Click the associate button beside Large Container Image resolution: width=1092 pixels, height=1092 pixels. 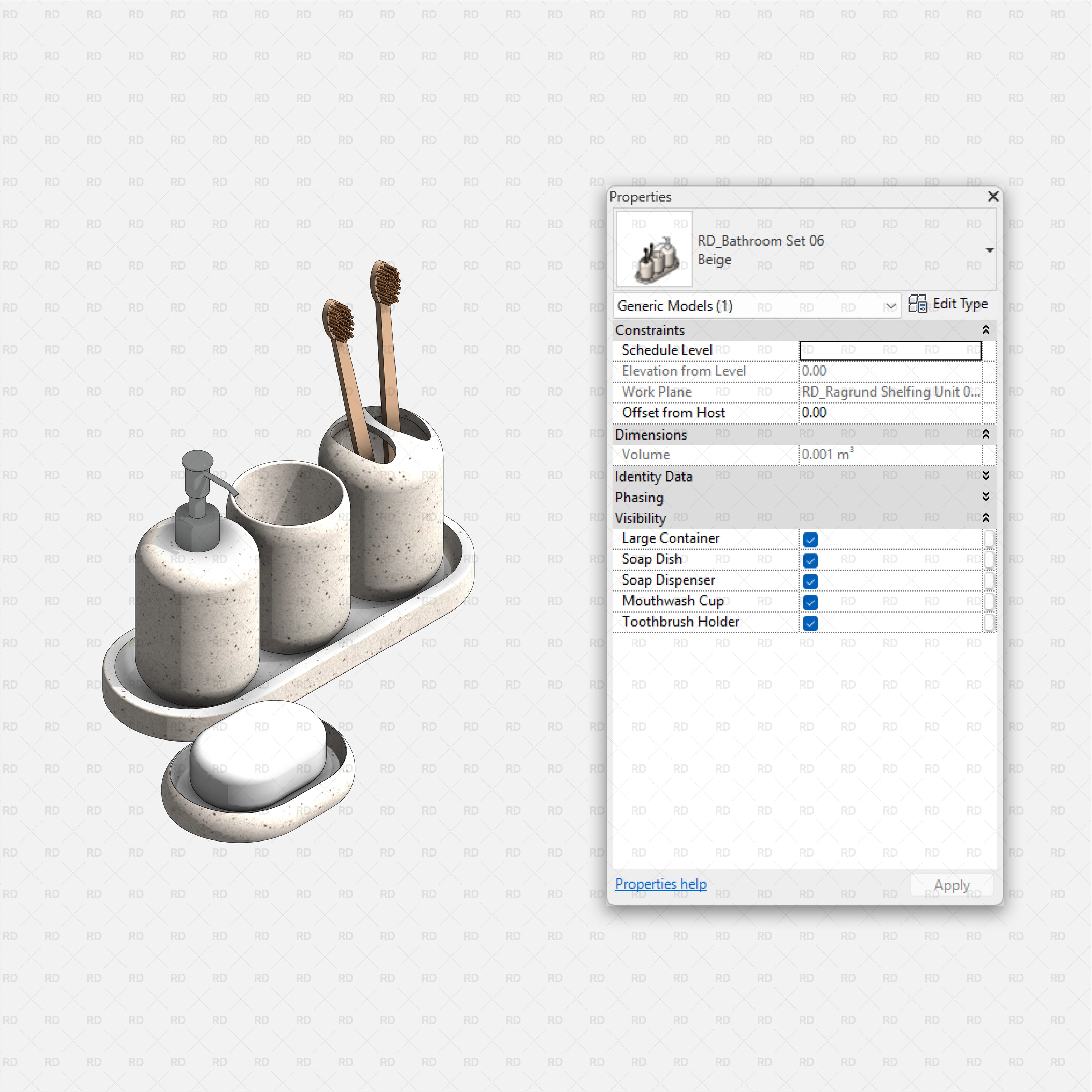tap(989, 539)
